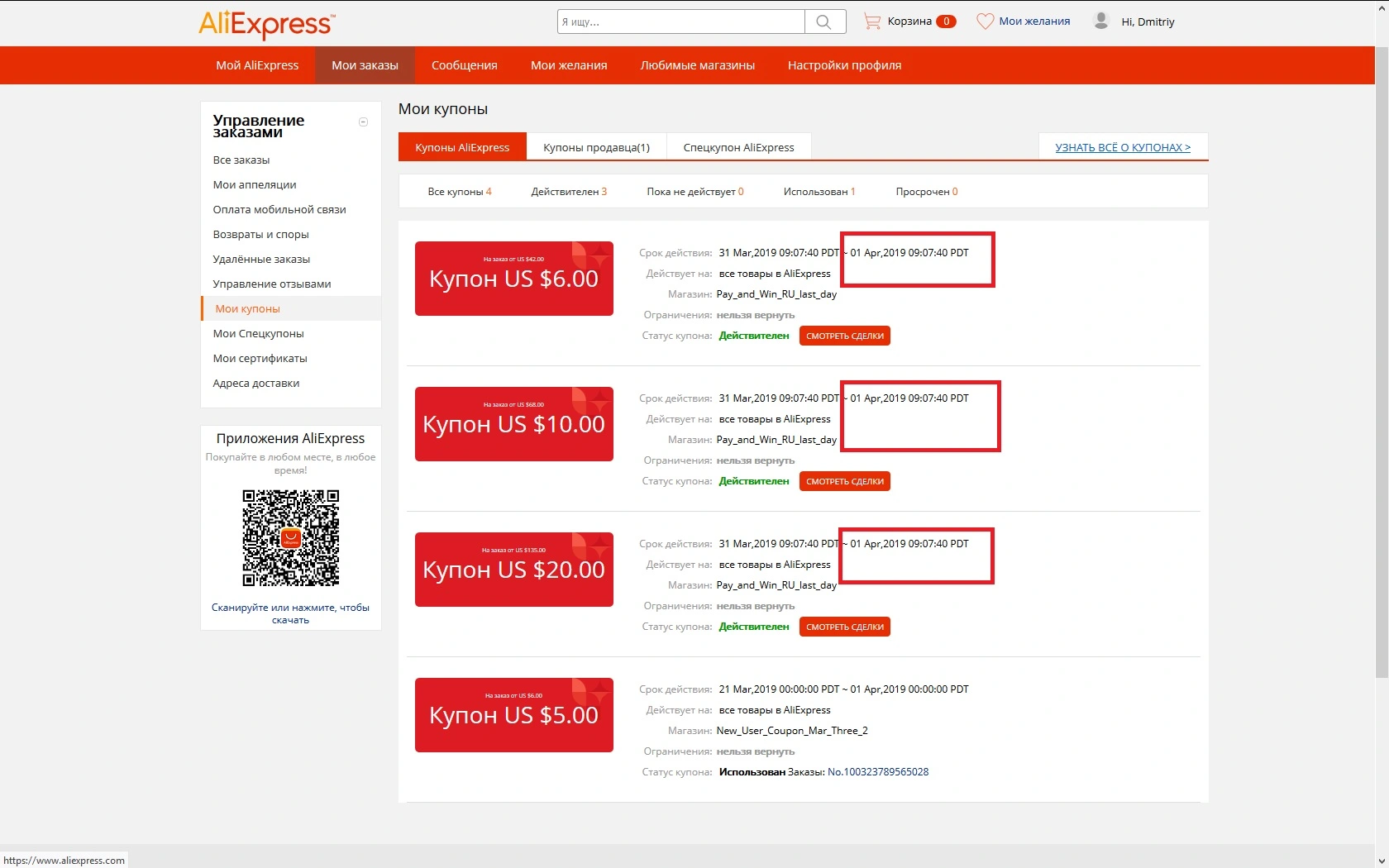Filter by Все купоны 4
This screenshot has height=868, width=1389.
point(460,192)
